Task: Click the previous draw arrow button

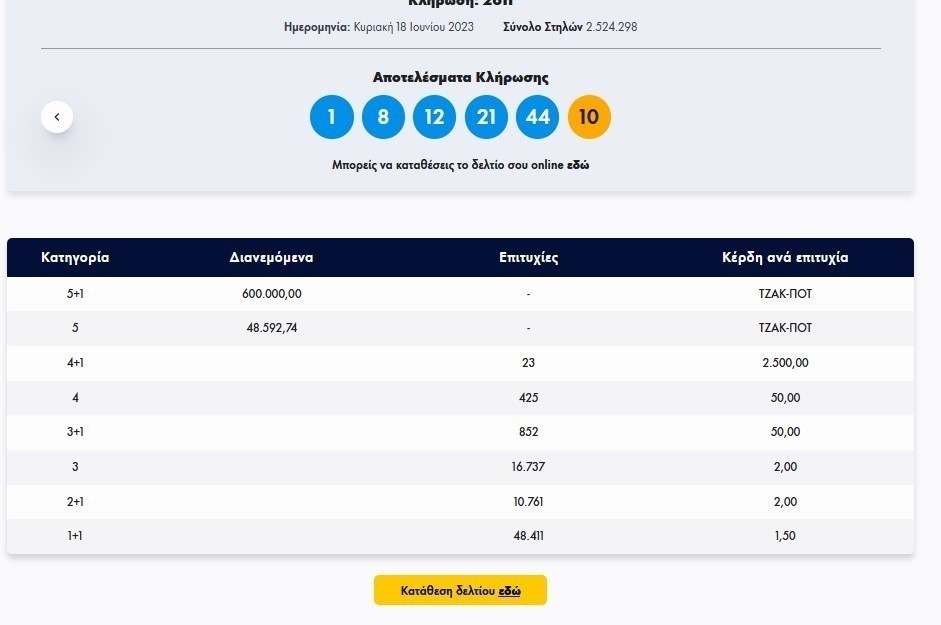Action: (57, 117)
